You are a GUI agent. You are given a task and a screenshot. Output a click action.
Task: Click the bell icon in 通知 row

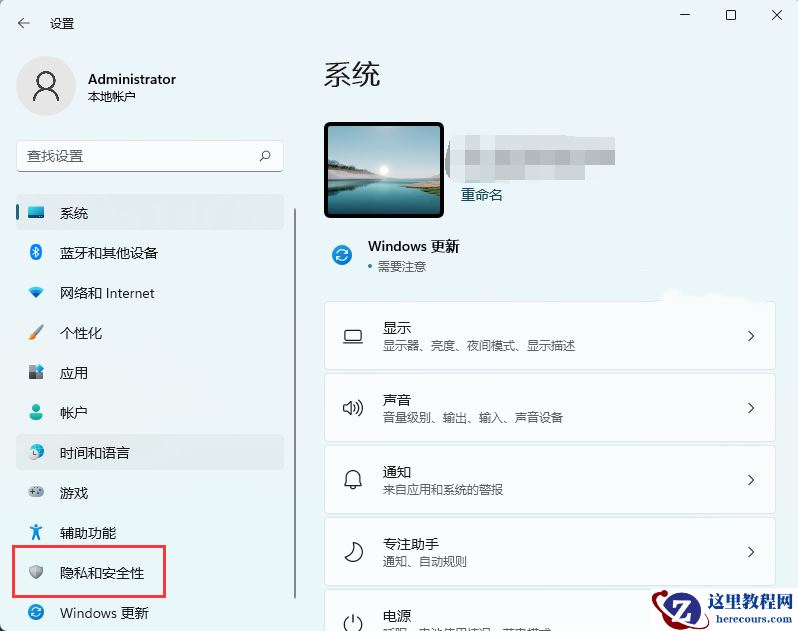[353, 480]
